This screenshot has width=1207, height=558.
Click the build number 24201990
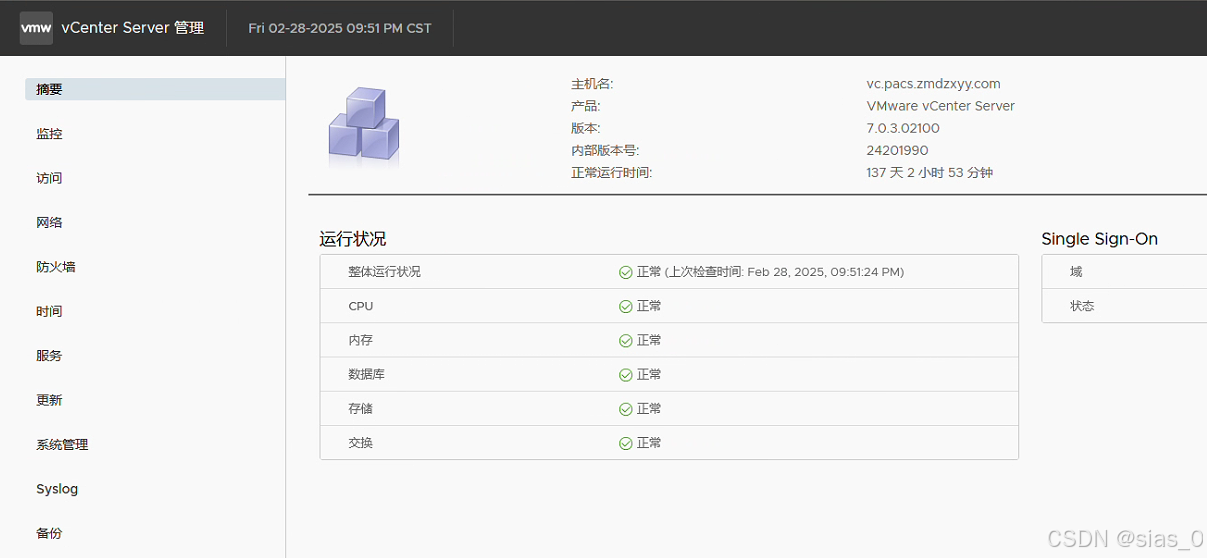897,151
